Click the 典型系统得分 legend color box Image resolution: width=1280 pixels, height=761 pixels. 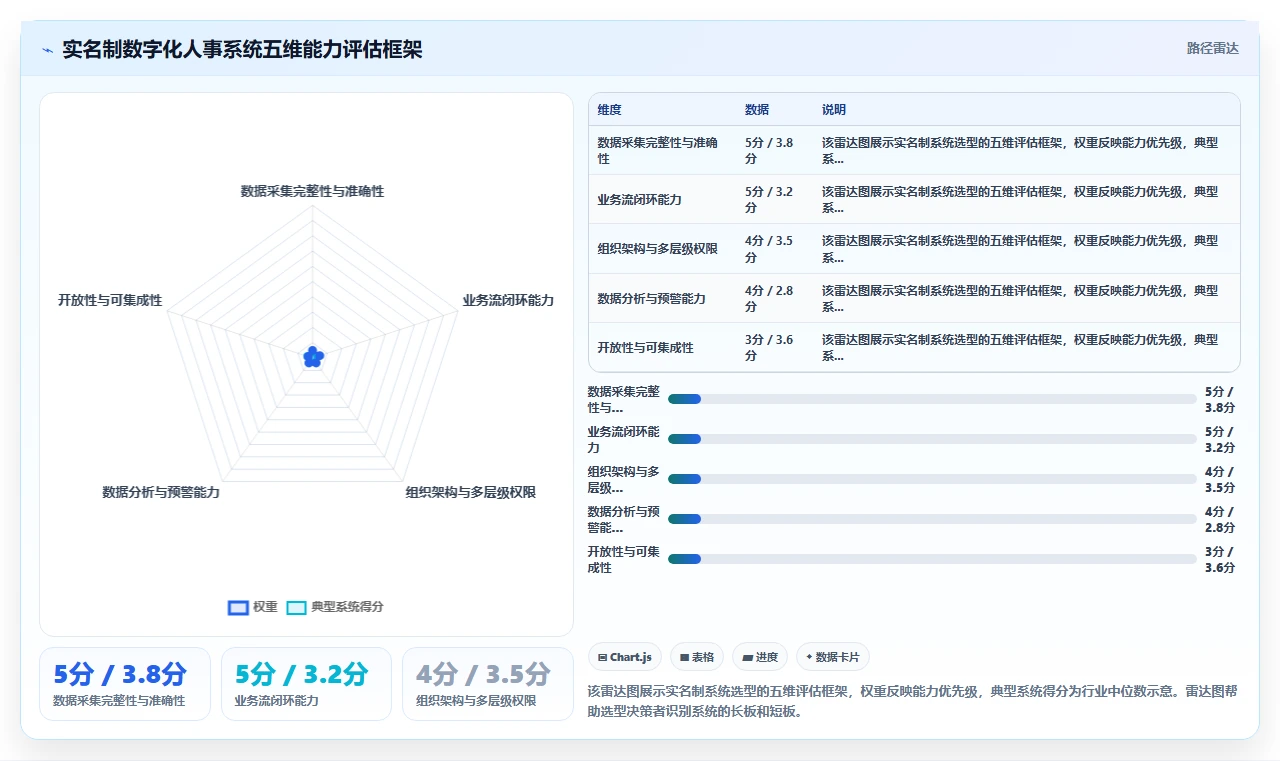[296, 607]
